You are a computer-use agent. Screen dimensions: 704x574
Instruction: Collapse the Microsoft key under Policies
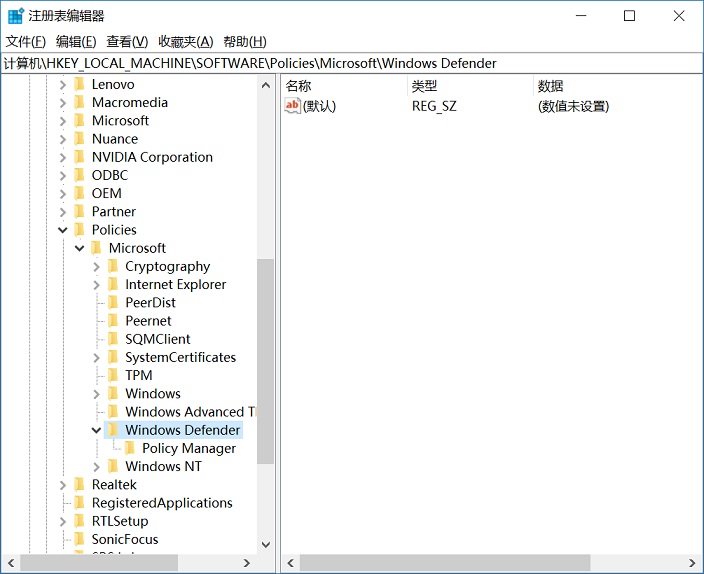(79, 248)
